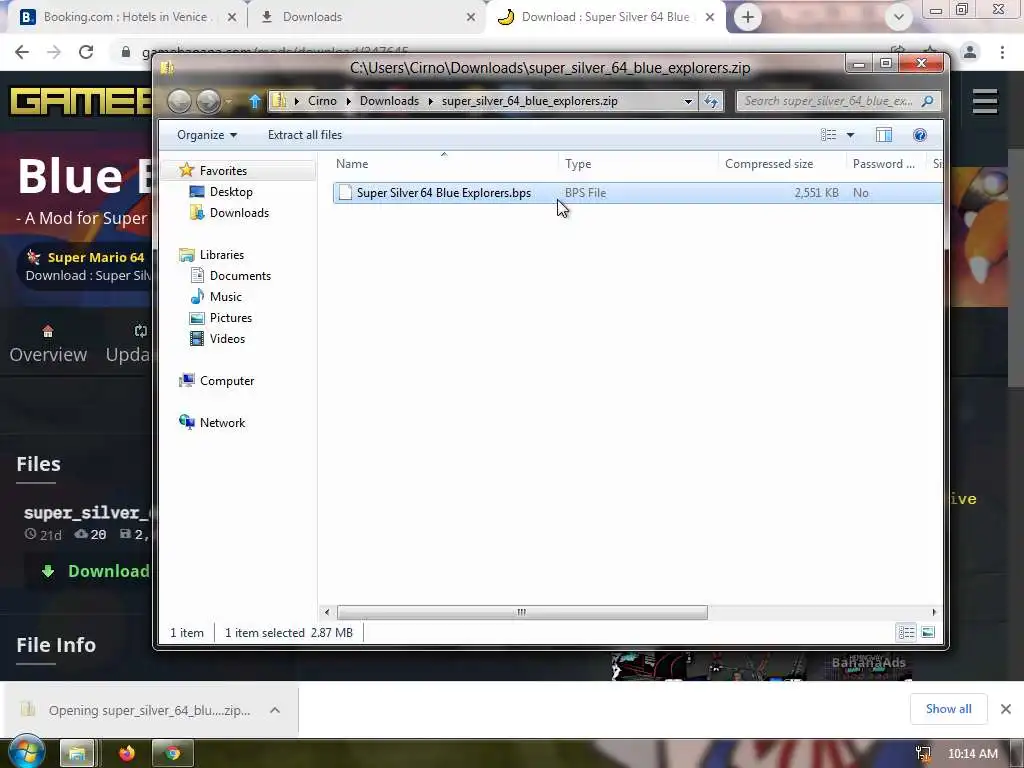Open Downloads in the navigation pane
Viewport: 1024px width, 768px height.
point(239,213)
